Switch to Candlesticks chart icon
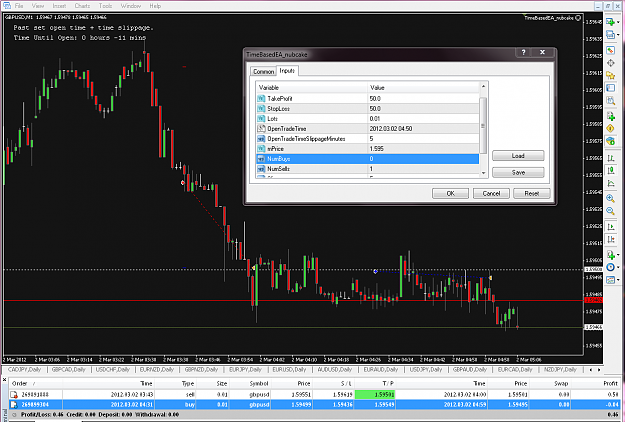The width and height of the screenshot is (625, 422). pos(610,171)
